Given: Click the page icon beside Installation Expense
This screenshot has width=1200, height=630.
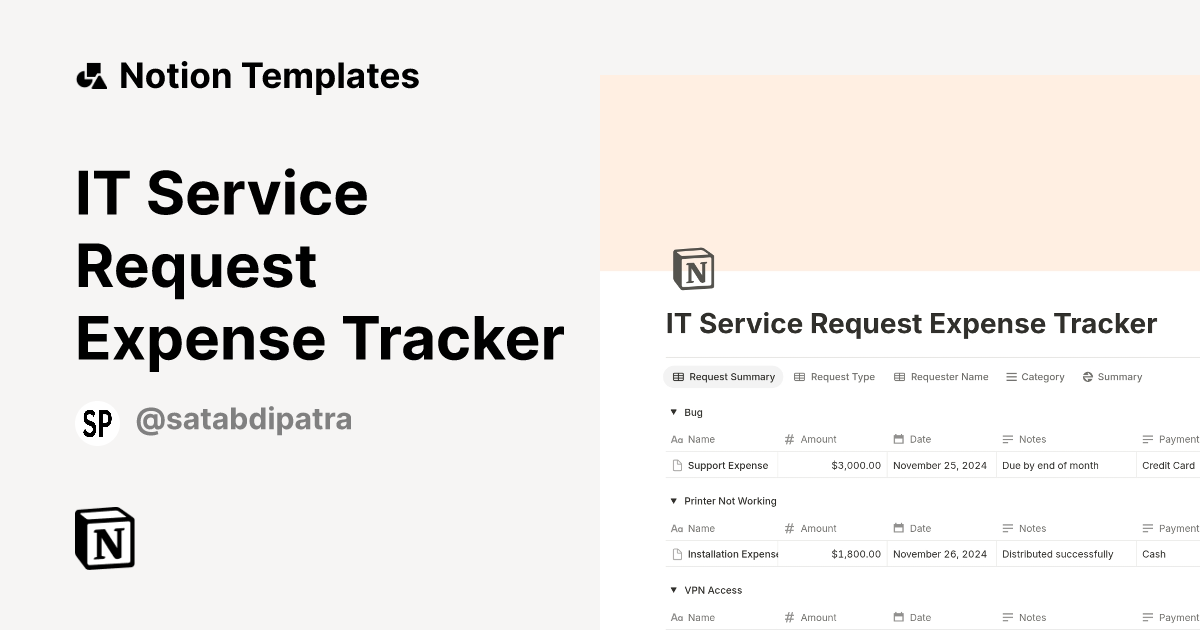Looking at the screenshot, I should [677, 554].
